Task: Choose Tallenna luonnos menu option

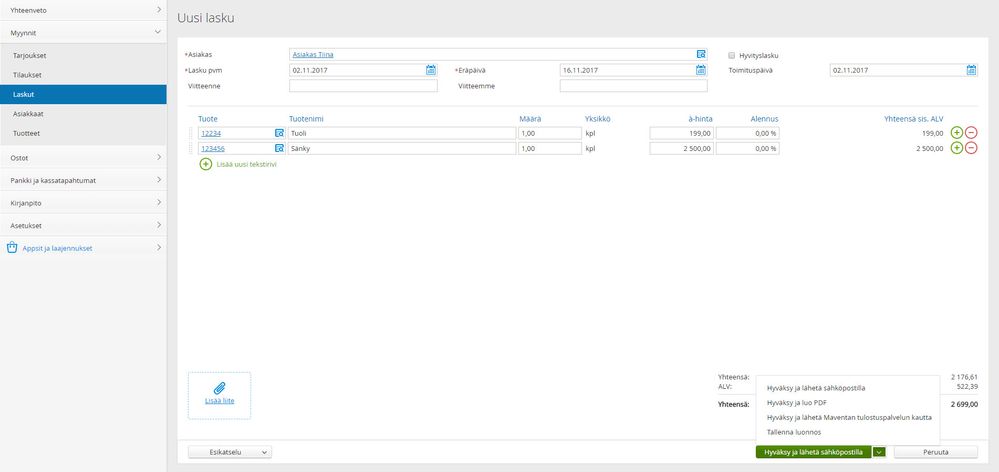Action: pyautogui.click(x=794, y=432)
